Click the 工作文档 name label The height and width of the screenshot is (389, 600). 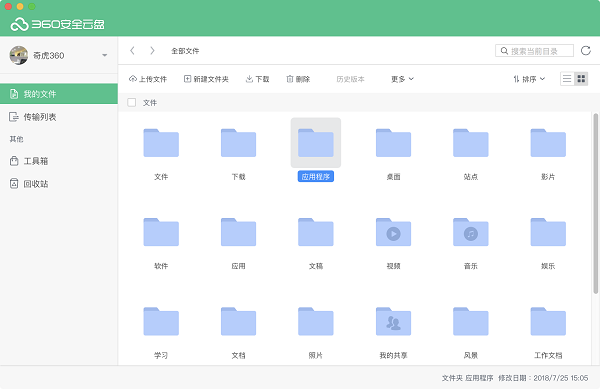click(548, 355)
